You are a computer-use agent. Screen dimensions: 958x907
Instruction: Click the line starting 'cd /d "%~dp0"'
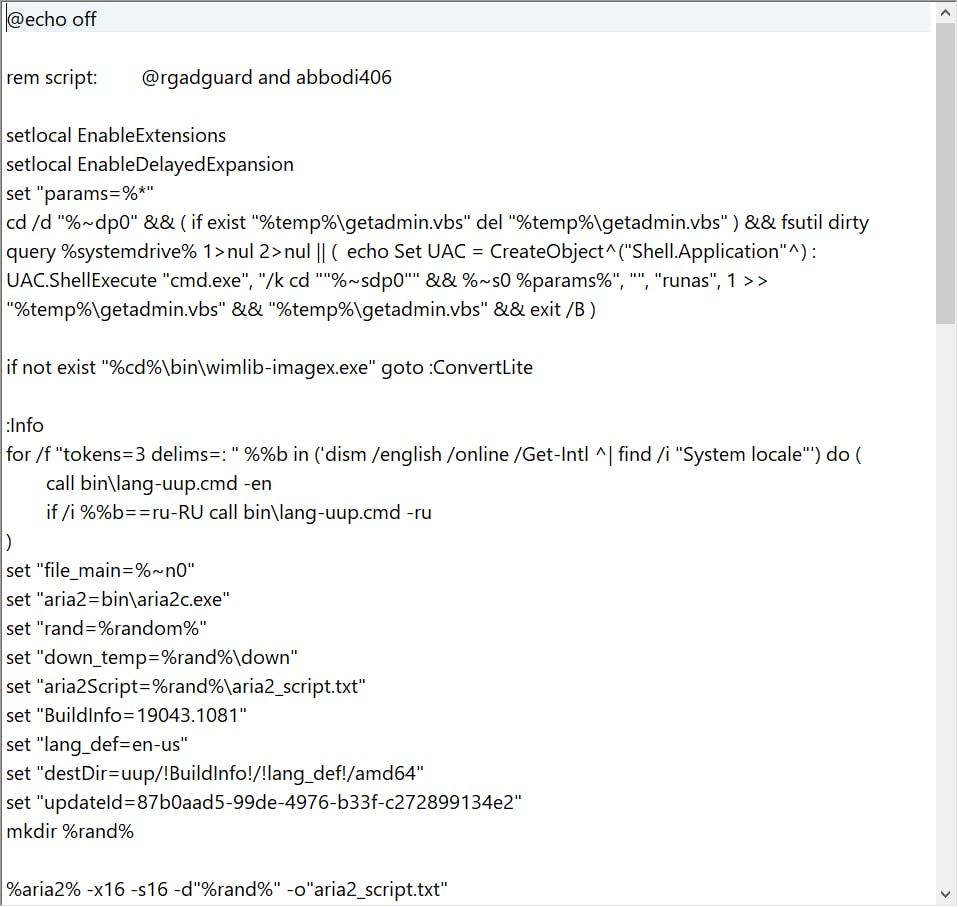[x=437, y=223]
